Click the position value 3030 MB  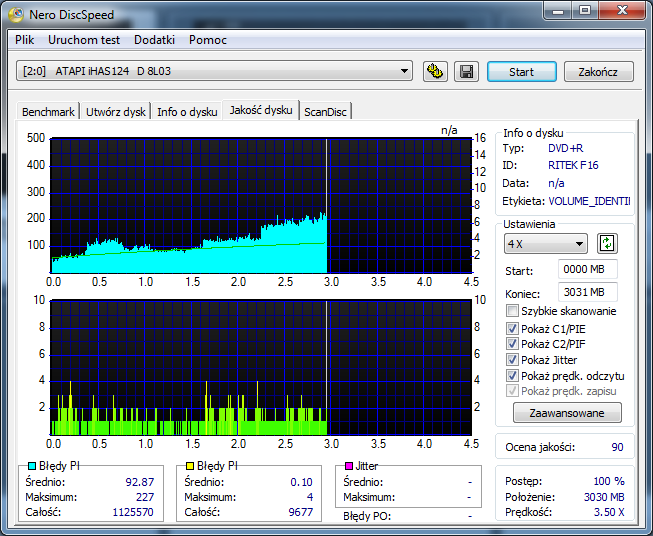coord(604,497)
